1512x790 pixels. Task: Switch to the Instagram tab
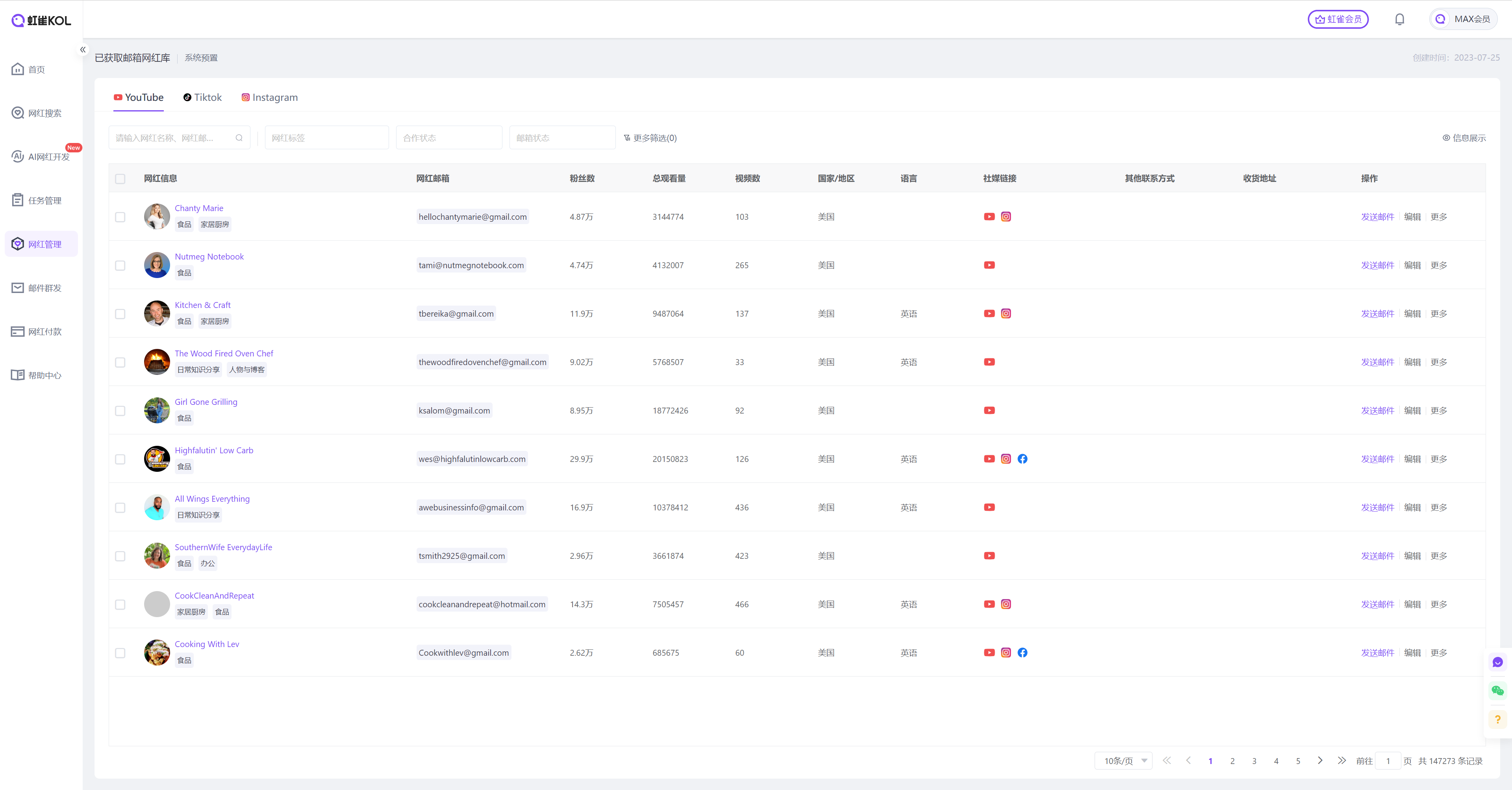269,97
